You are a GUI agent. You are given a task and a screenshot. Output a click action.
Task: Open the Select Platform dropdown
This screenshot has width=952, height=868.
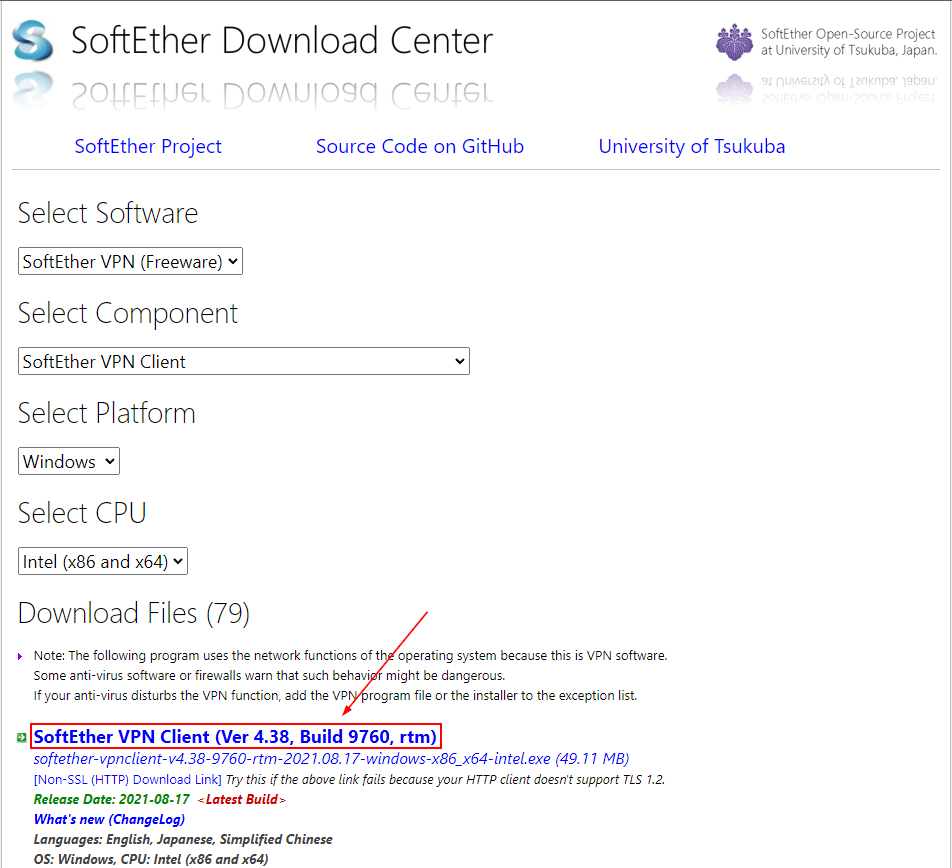(x=69, y=461)
